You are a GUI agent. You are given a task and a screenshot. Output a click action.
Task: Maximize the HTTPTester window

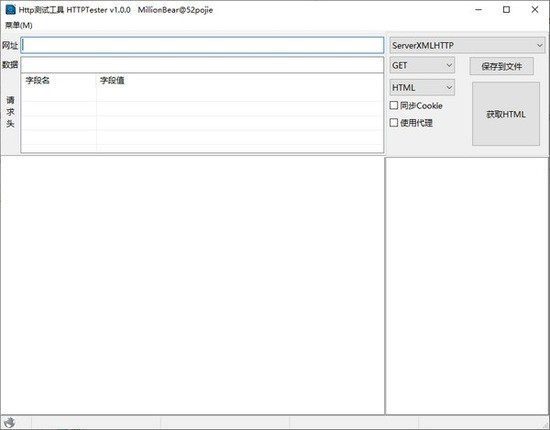coord(506,10)
